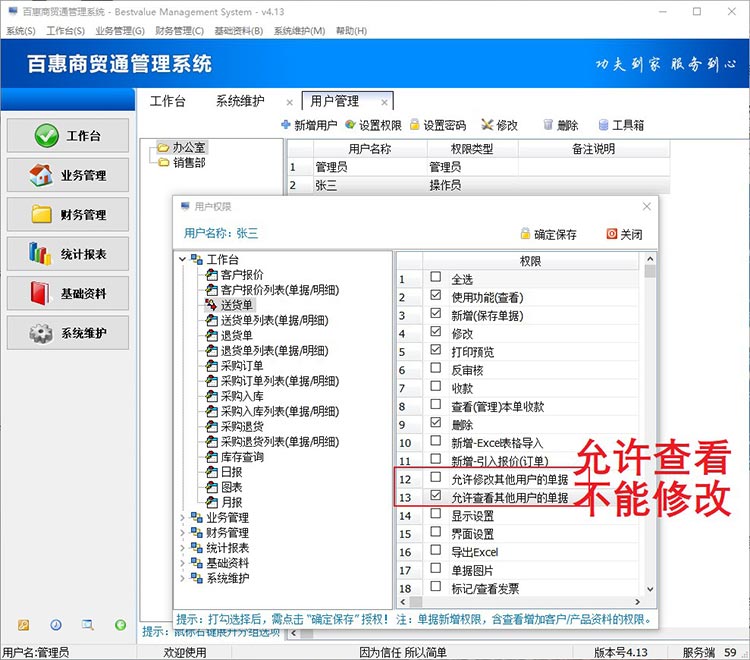This screenshot has height=660, width=750.
Task: Click the green round icon at sidebar bottom
Action: coord(121,625)
